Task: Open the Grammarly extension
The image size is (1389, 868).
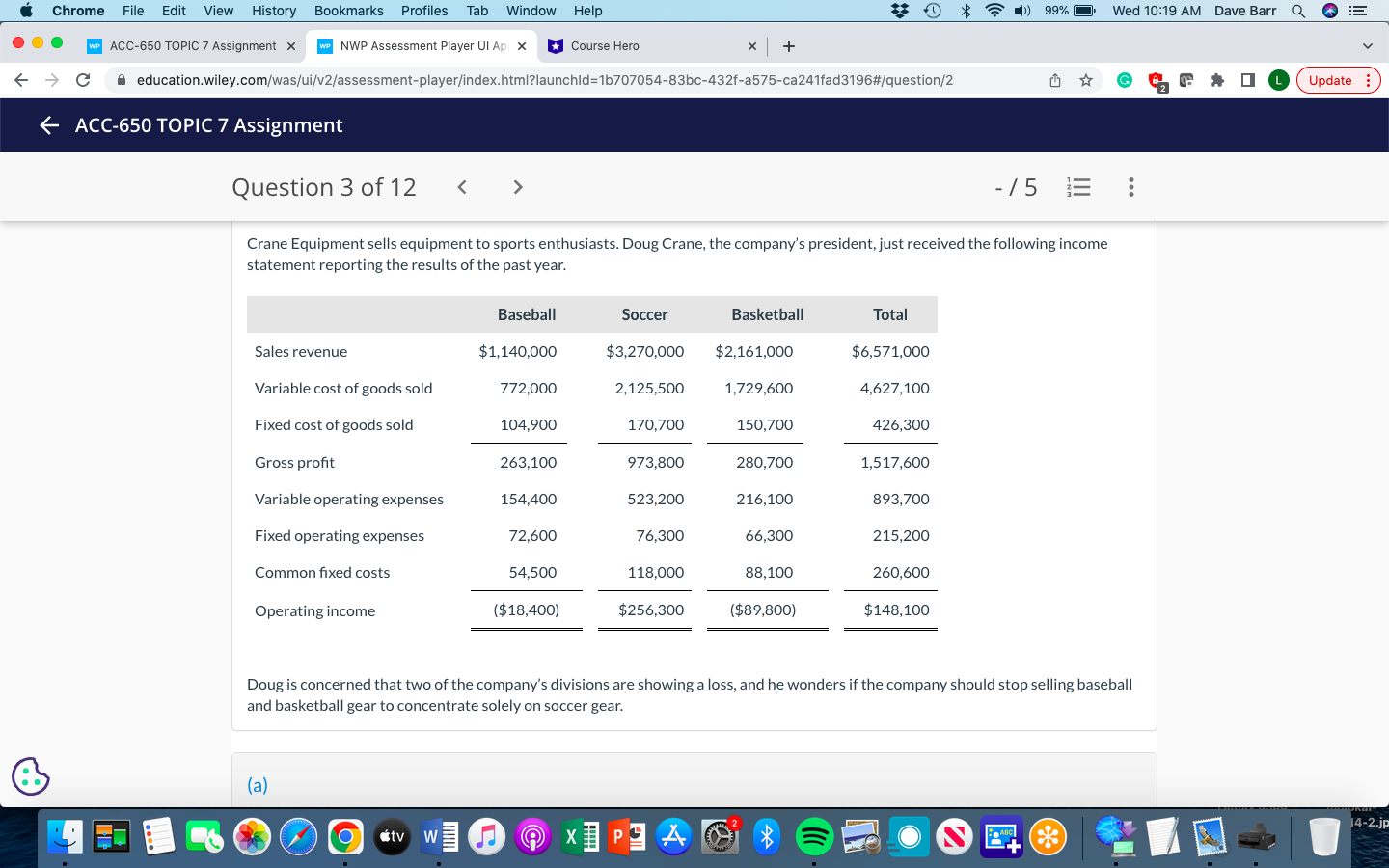Action: coord(1125,80)
